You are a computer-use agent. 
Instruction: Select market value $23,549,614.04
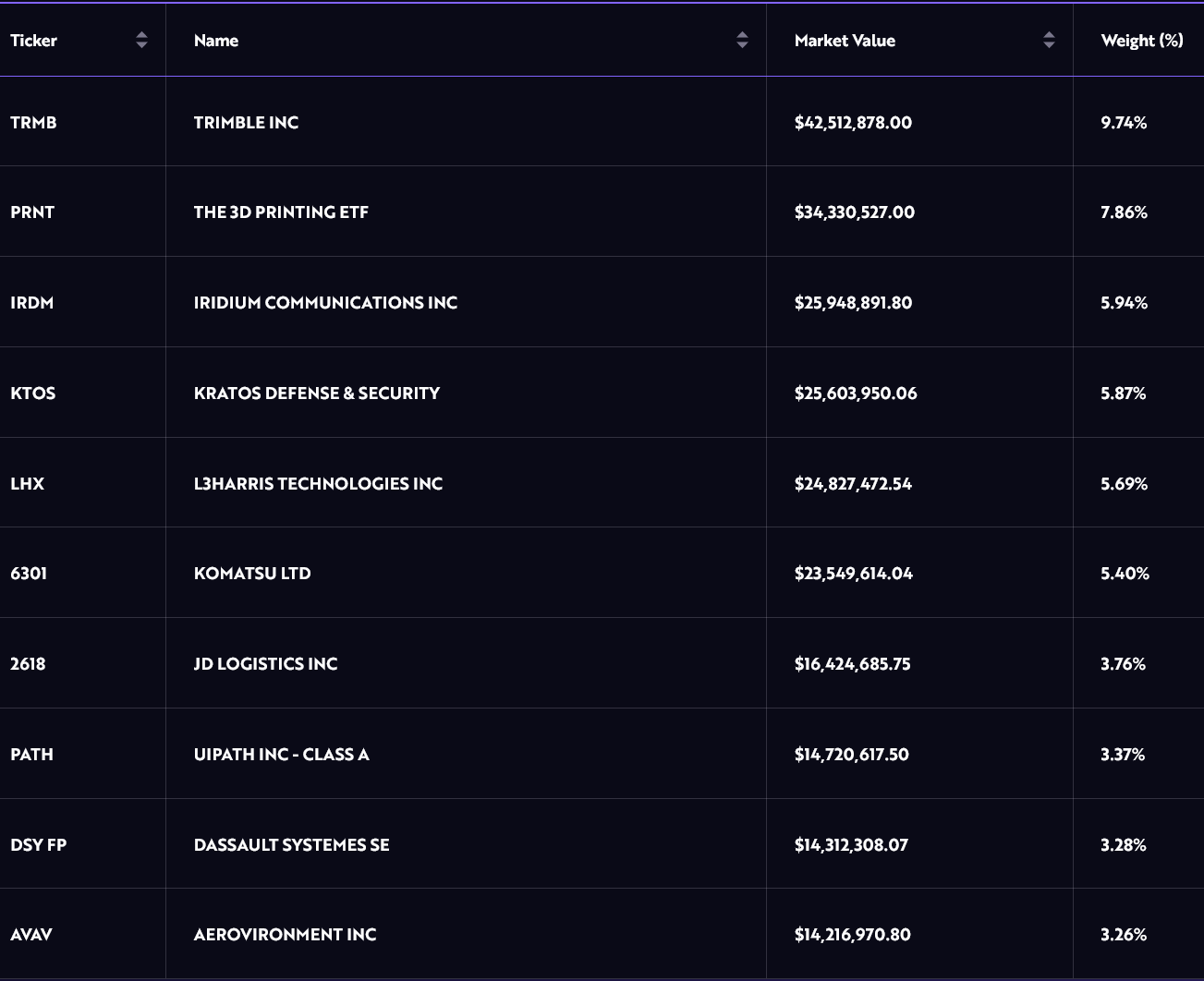click(854, 574)
